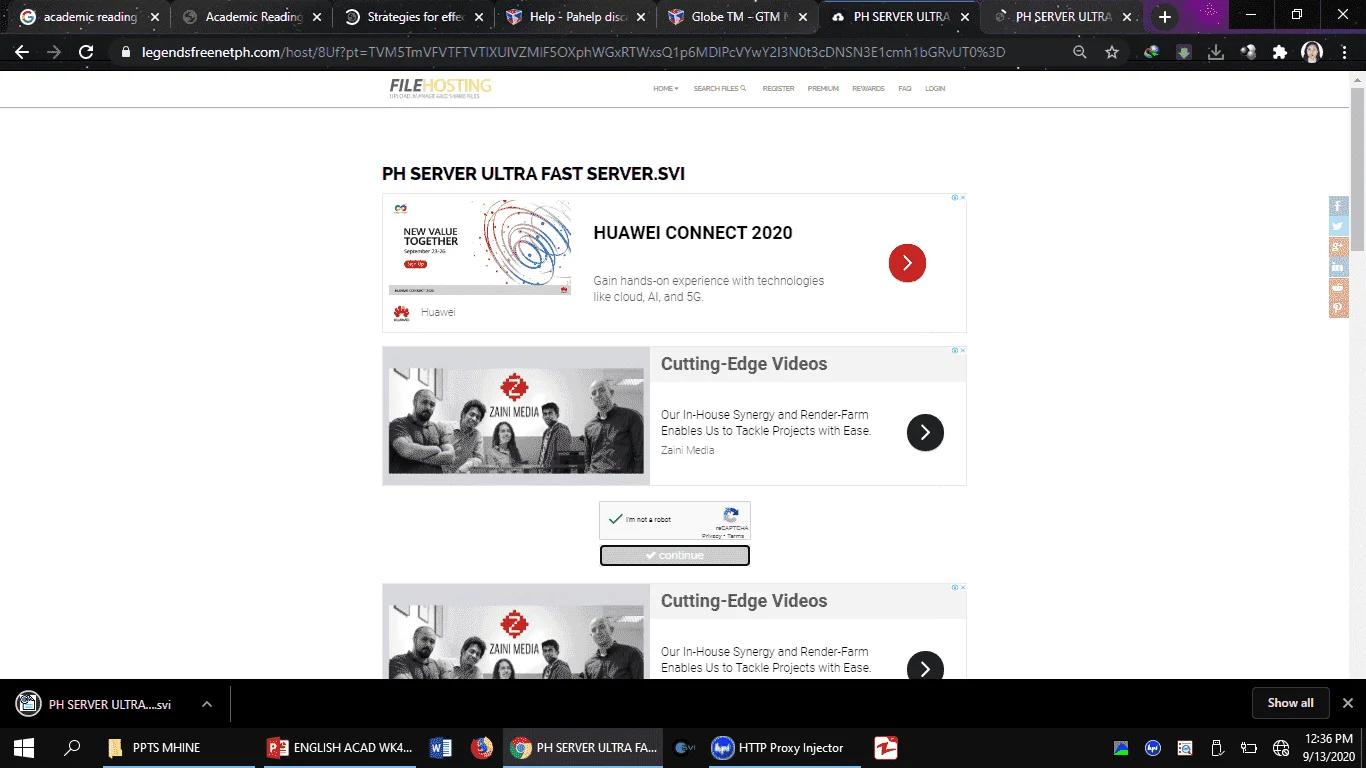Click battery icon in system tray

click(x=1249, y=747)
